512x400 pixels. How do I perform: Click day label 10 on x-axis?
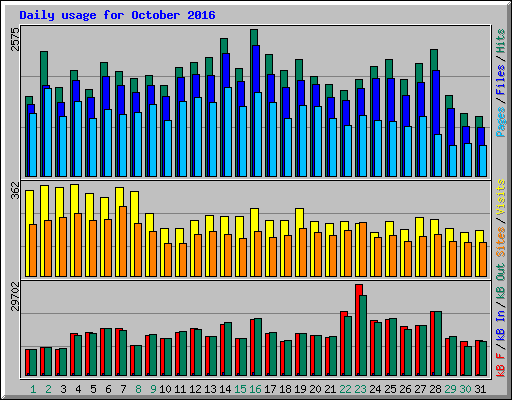(165, 389)
